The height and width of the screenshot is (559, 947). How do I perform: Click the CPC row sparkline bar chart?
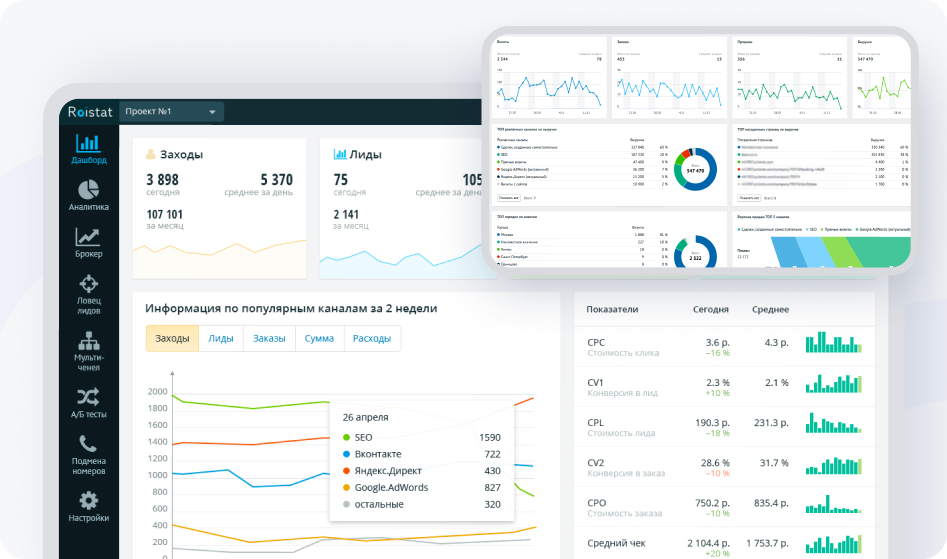833,342
